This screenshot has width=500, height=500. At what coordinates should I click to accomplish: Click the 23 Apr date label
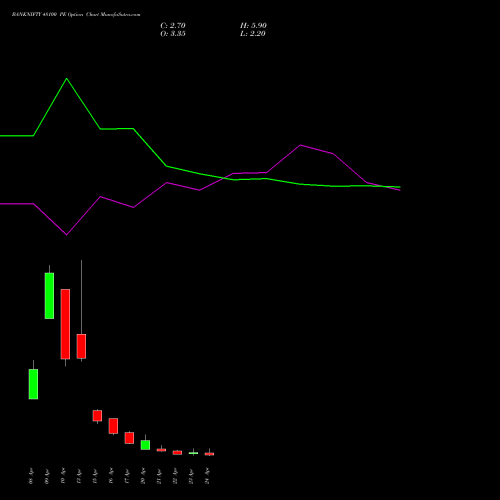(191, 476)
